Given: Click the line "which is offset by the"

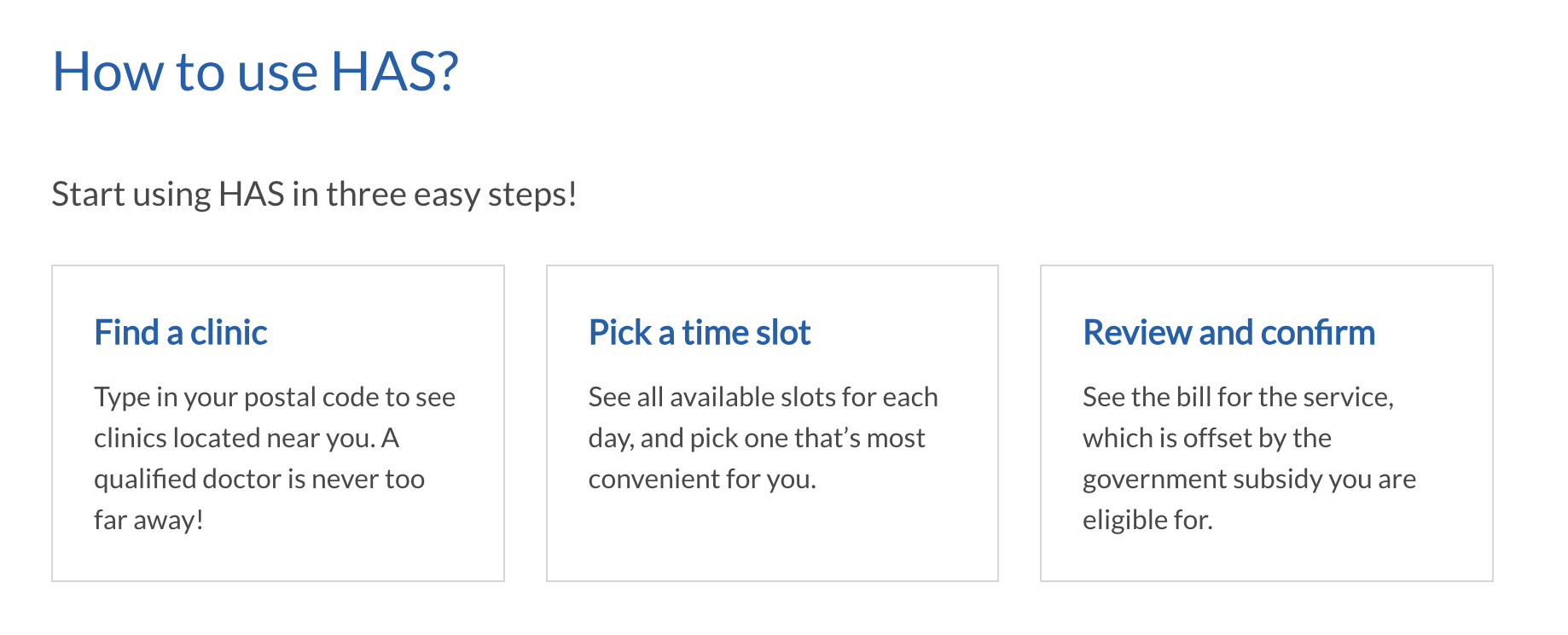Looking at the screenshot, I should point(1207,439).
